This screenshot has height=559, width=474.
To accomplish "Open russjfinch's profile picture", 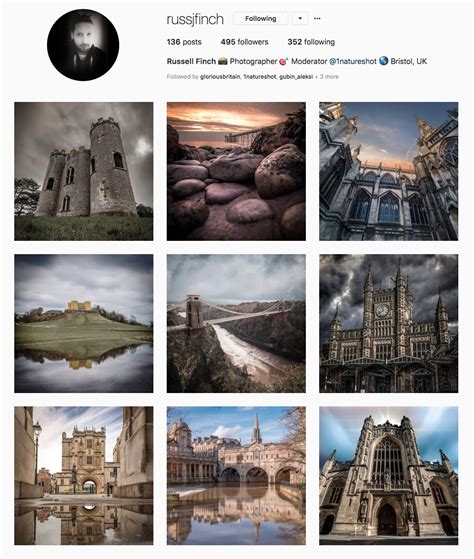I will [83, 45].
